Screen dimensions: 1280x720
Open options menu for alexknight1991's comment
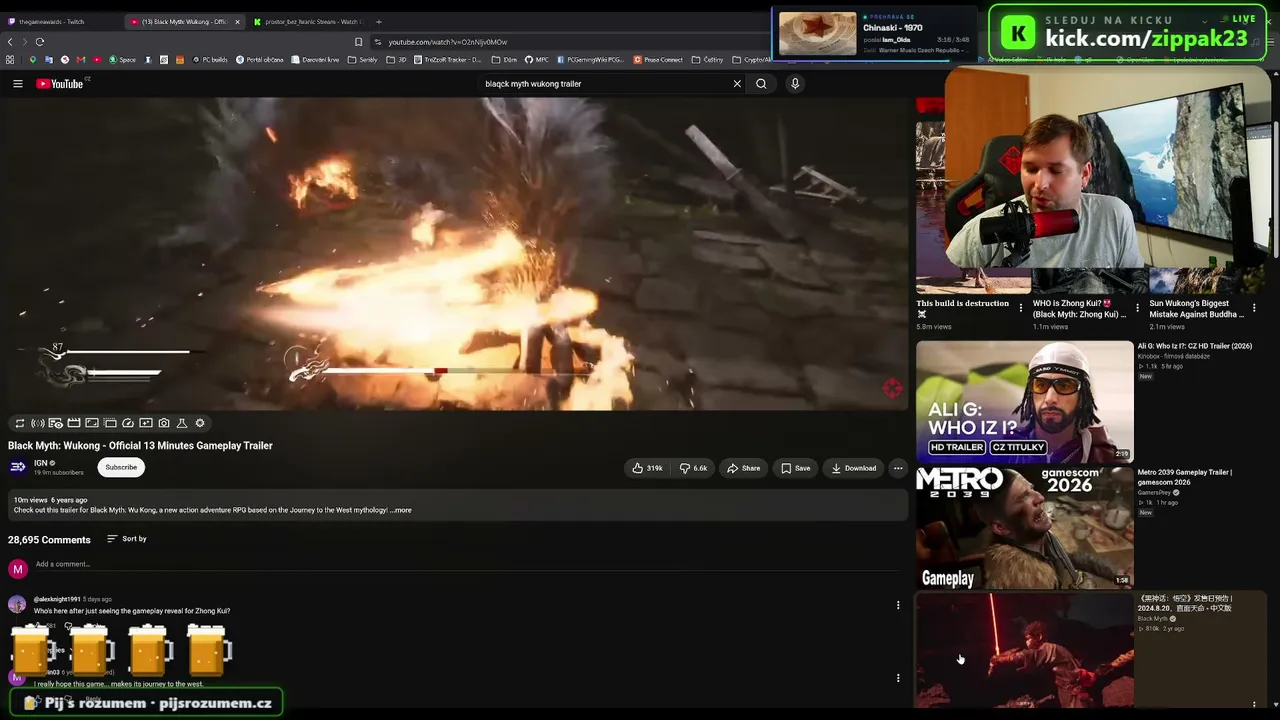tap(898, 605)
